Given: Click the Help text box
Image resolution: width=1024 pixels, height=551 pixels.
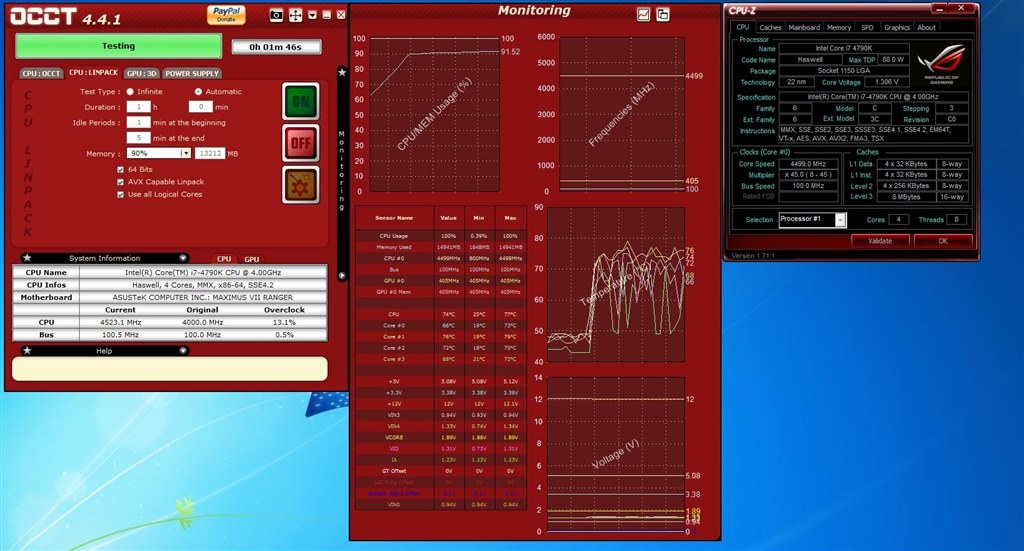Looking at the screenshot, I should [170, 369].
